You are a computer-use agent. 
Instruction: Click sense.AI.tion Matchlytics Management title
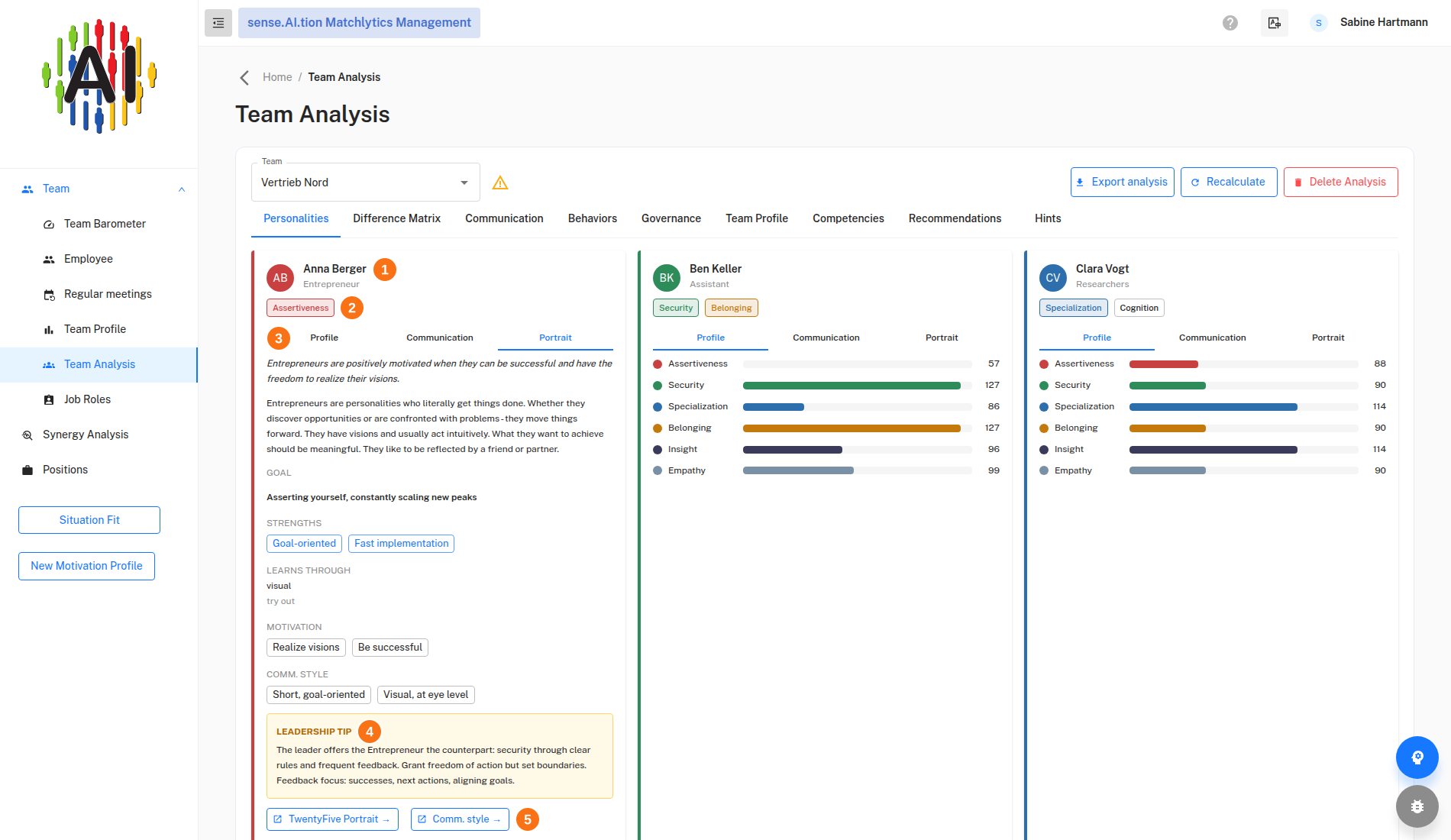359,23
